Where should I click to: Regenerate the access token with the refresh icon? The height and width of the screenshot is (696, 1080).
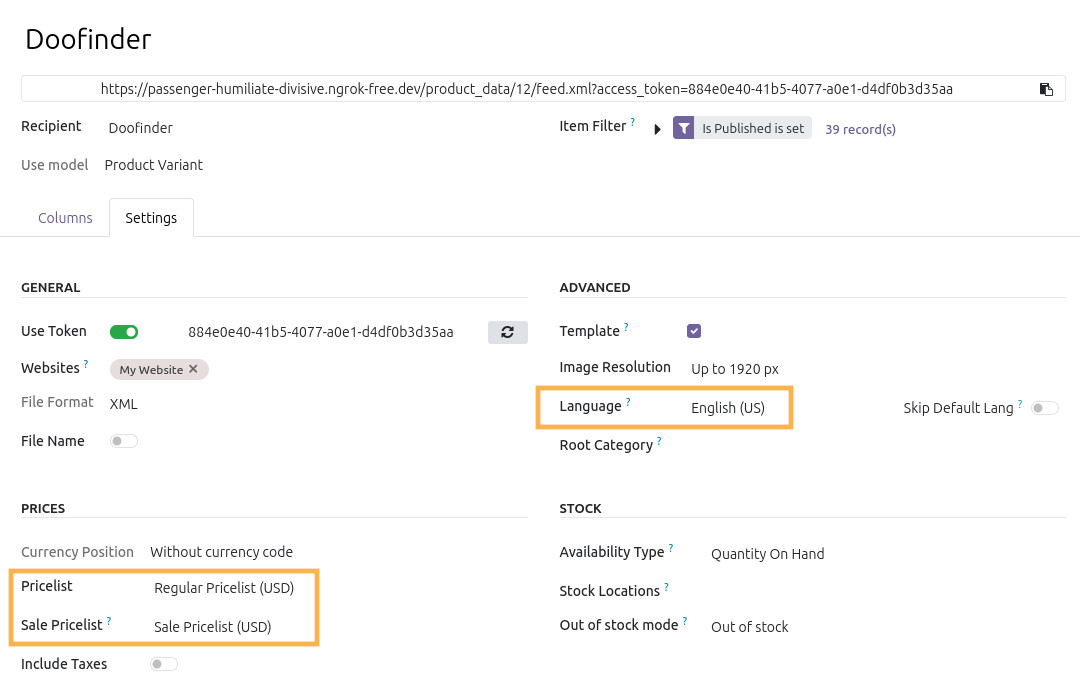[x=508, y=332]
